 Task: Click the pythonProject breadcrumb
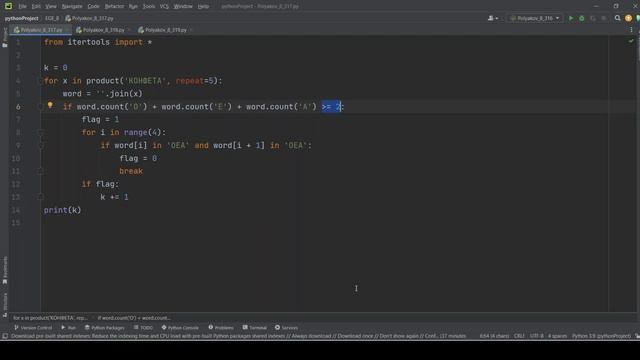[22, 18]
